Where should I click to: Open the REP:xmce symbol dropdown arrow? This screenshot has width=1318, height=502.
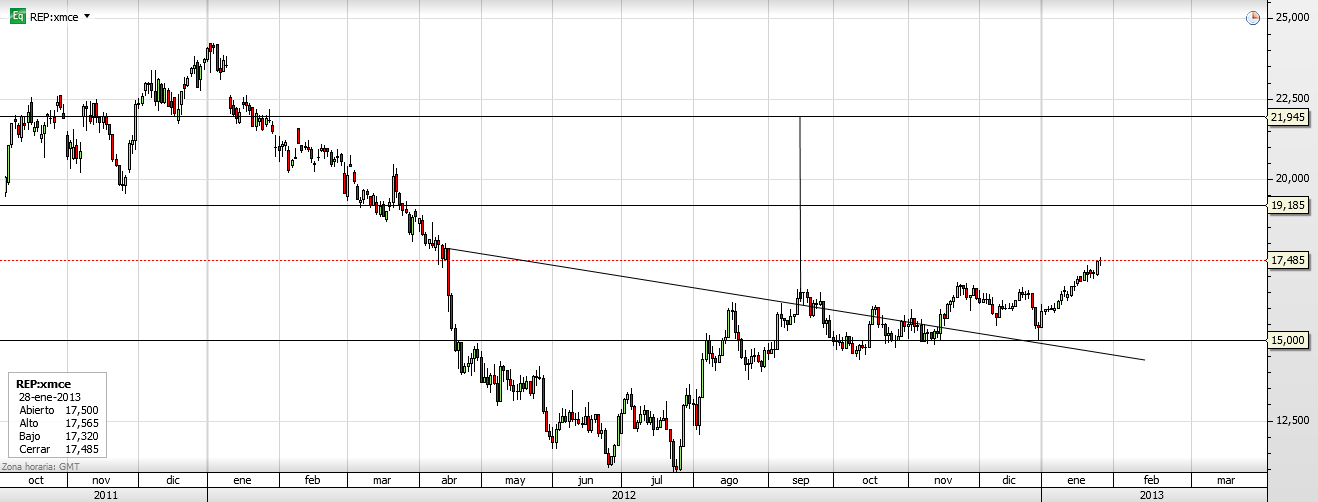[86, 17]
